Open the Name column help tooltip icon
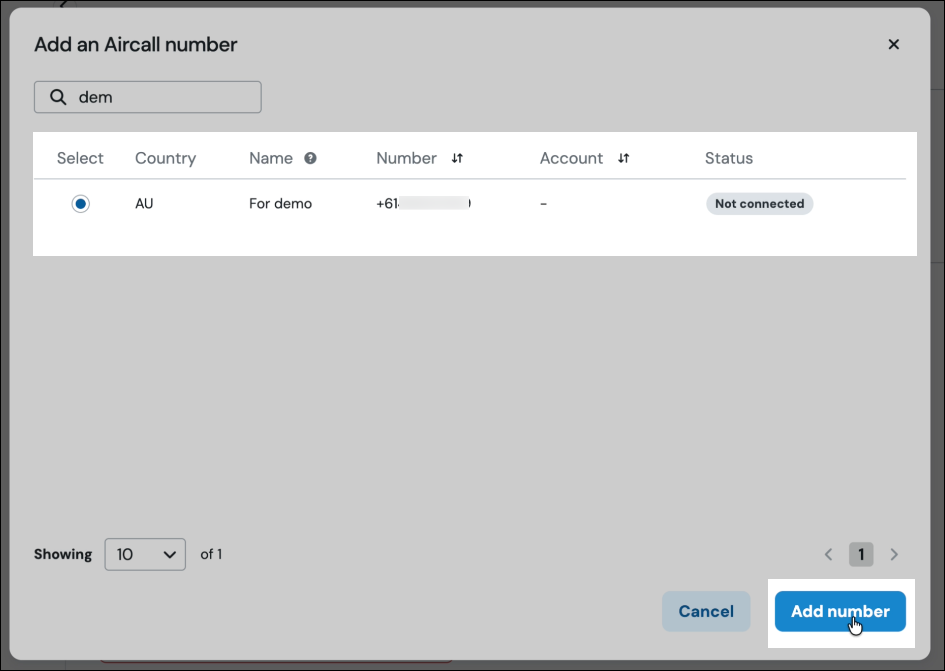This screenshot has height=671, width=945. [310, 158]
